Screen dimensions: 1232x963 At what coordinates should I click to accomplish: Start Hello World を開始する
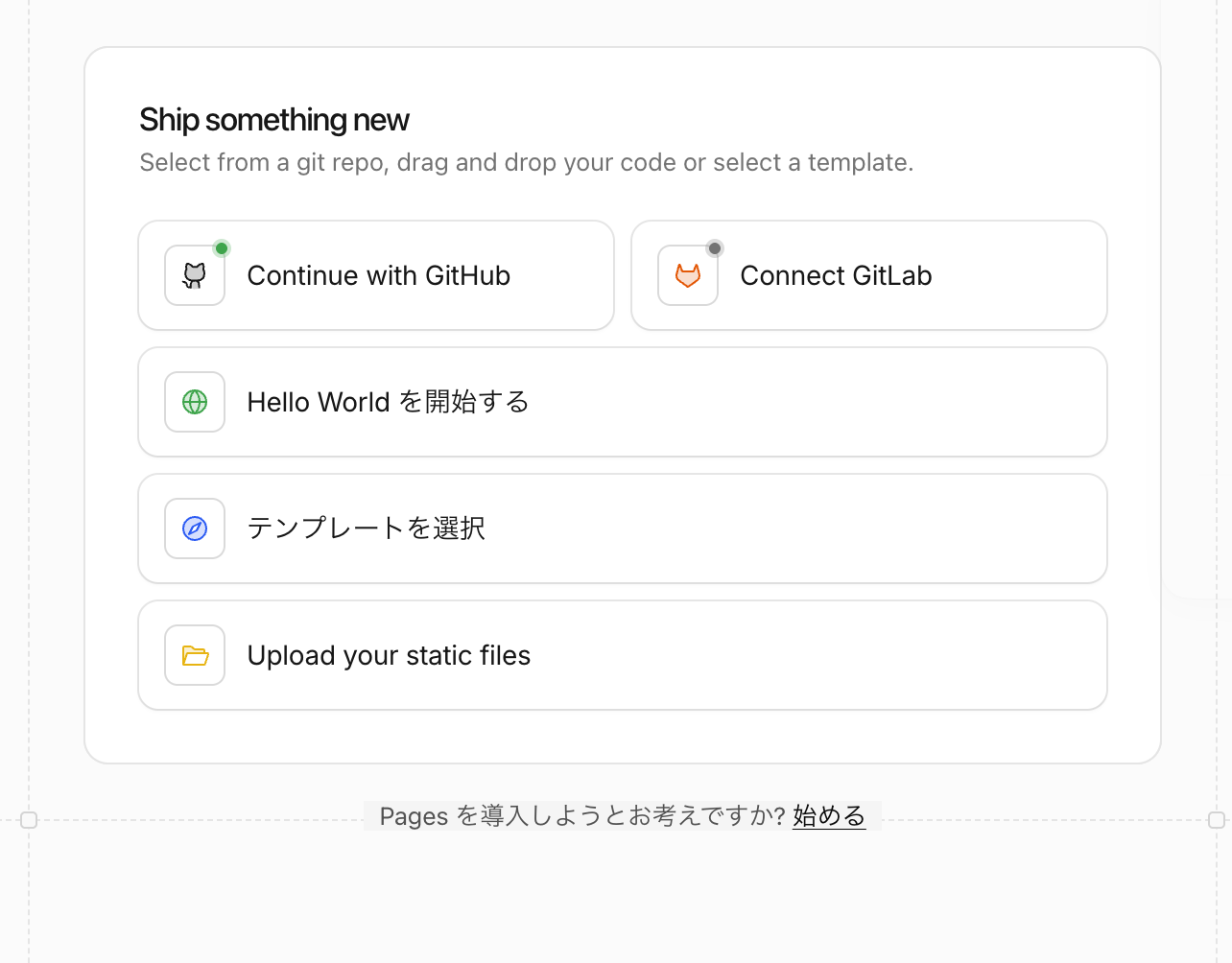(x=623, y=402)
